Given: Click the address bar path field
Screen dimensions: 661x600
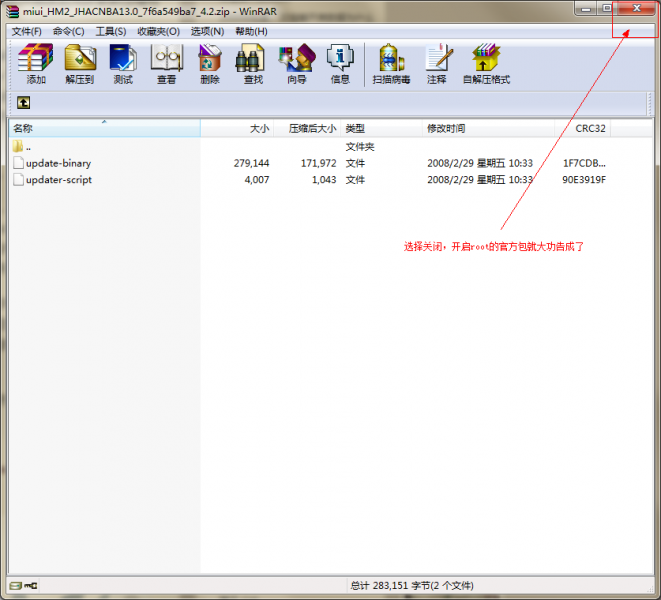Looking at the screenshot, I should (339, 102).
